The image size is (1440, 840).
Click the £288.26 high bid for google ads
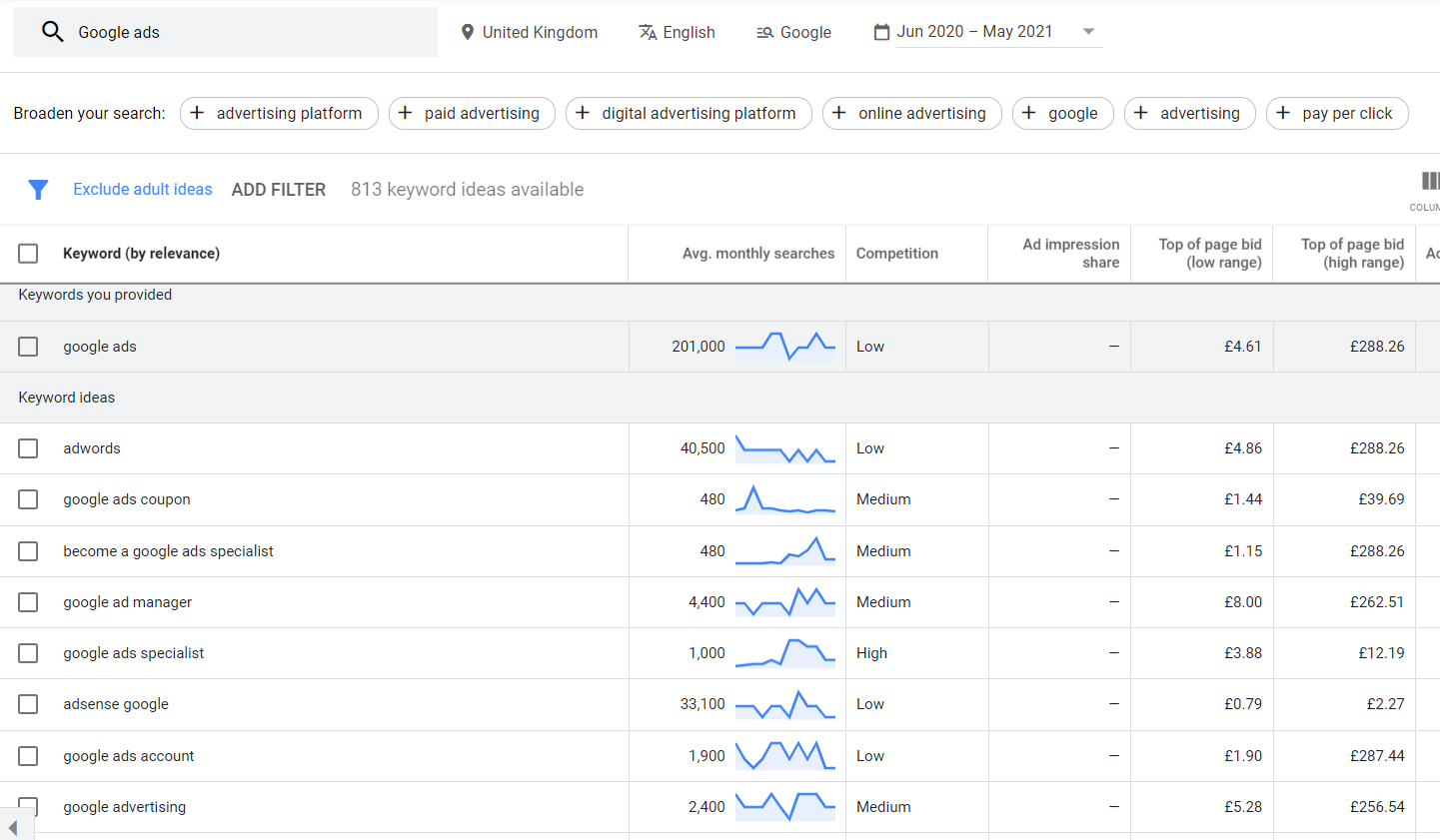click(x=1377, y=347)
